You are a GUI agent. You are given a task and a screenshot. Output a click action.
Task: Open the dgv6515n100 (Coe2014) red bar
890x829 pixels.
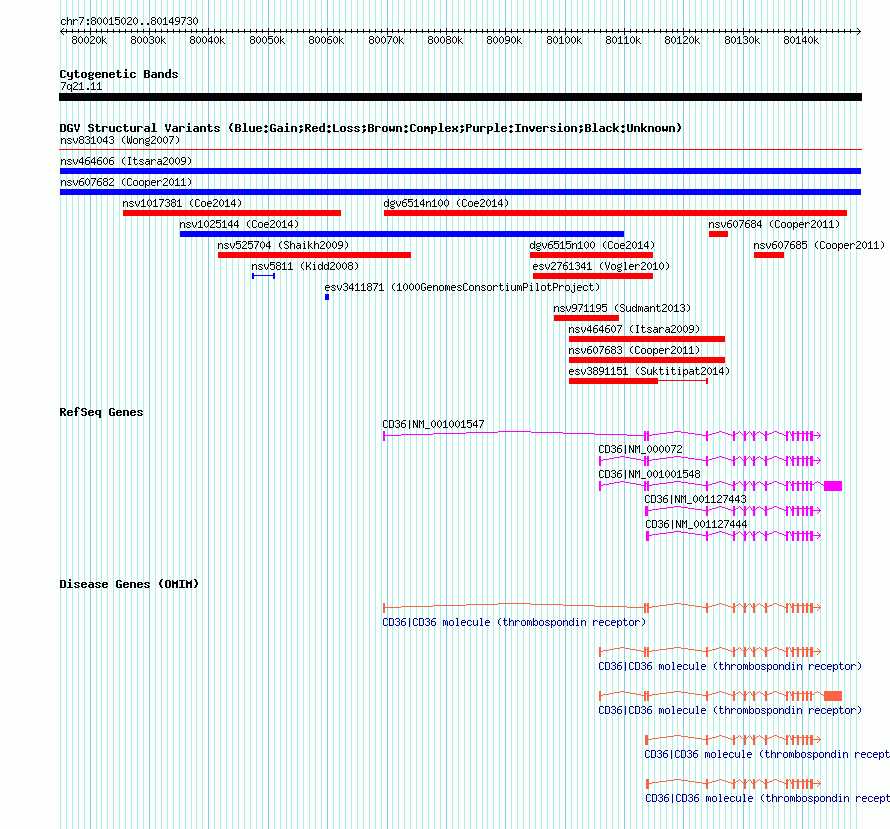click(x=591, y=255)
